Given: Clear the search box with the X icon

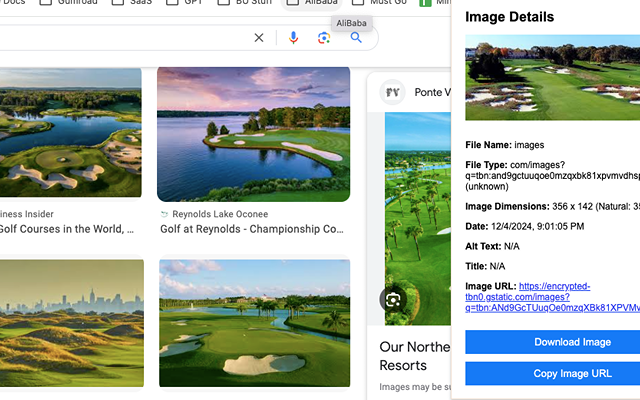Looking at the screenshot, I should (x=259, y=38).
